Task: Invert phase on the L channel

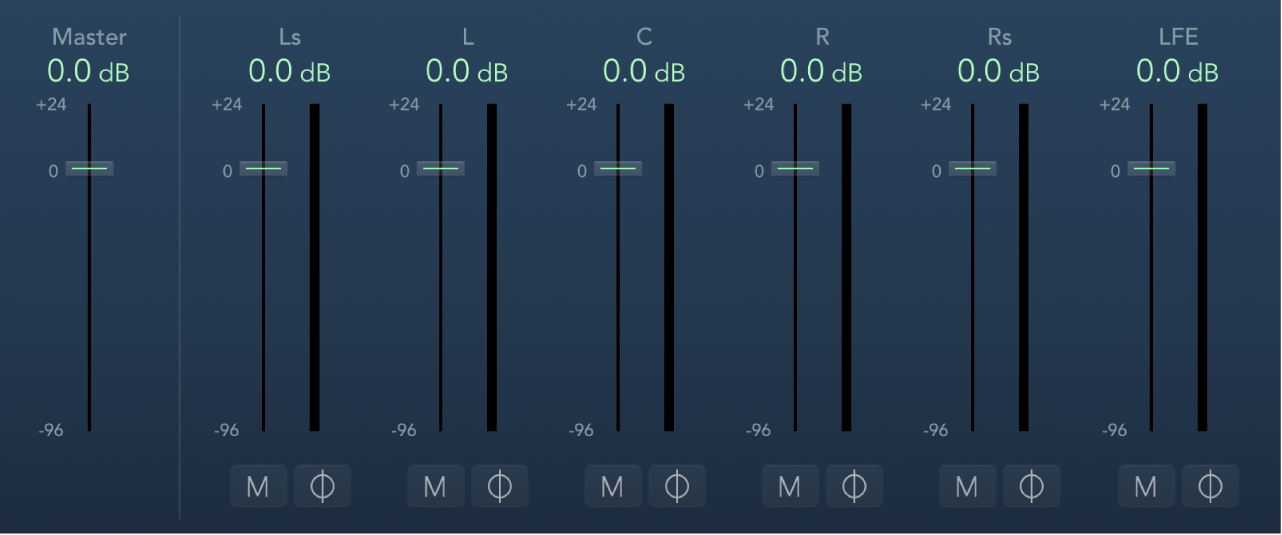Action: click(499, 487)
